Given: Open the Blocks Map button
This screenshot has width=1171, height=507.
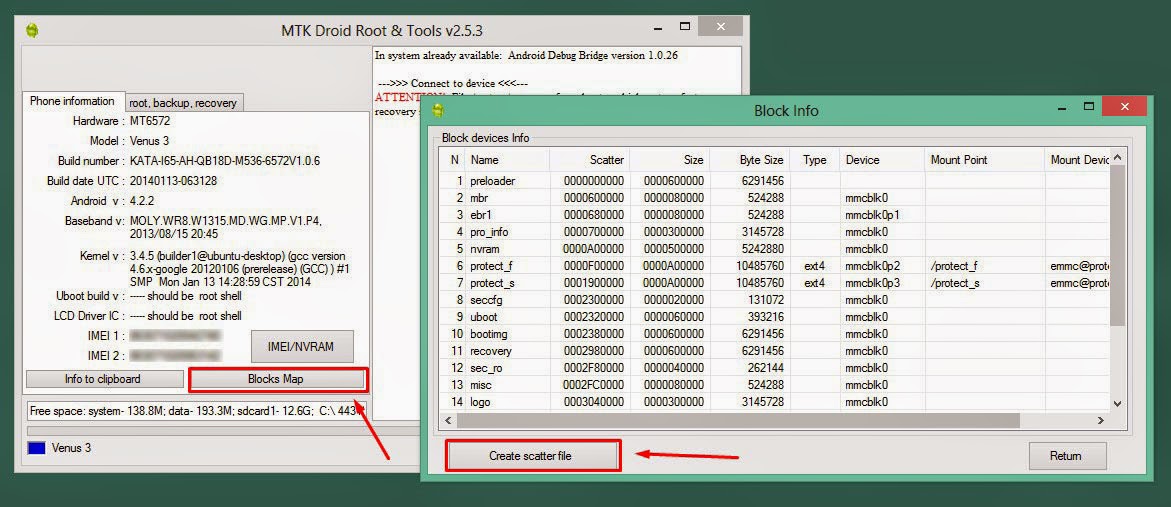Looking at the screenshot, I should click(278, 379).
